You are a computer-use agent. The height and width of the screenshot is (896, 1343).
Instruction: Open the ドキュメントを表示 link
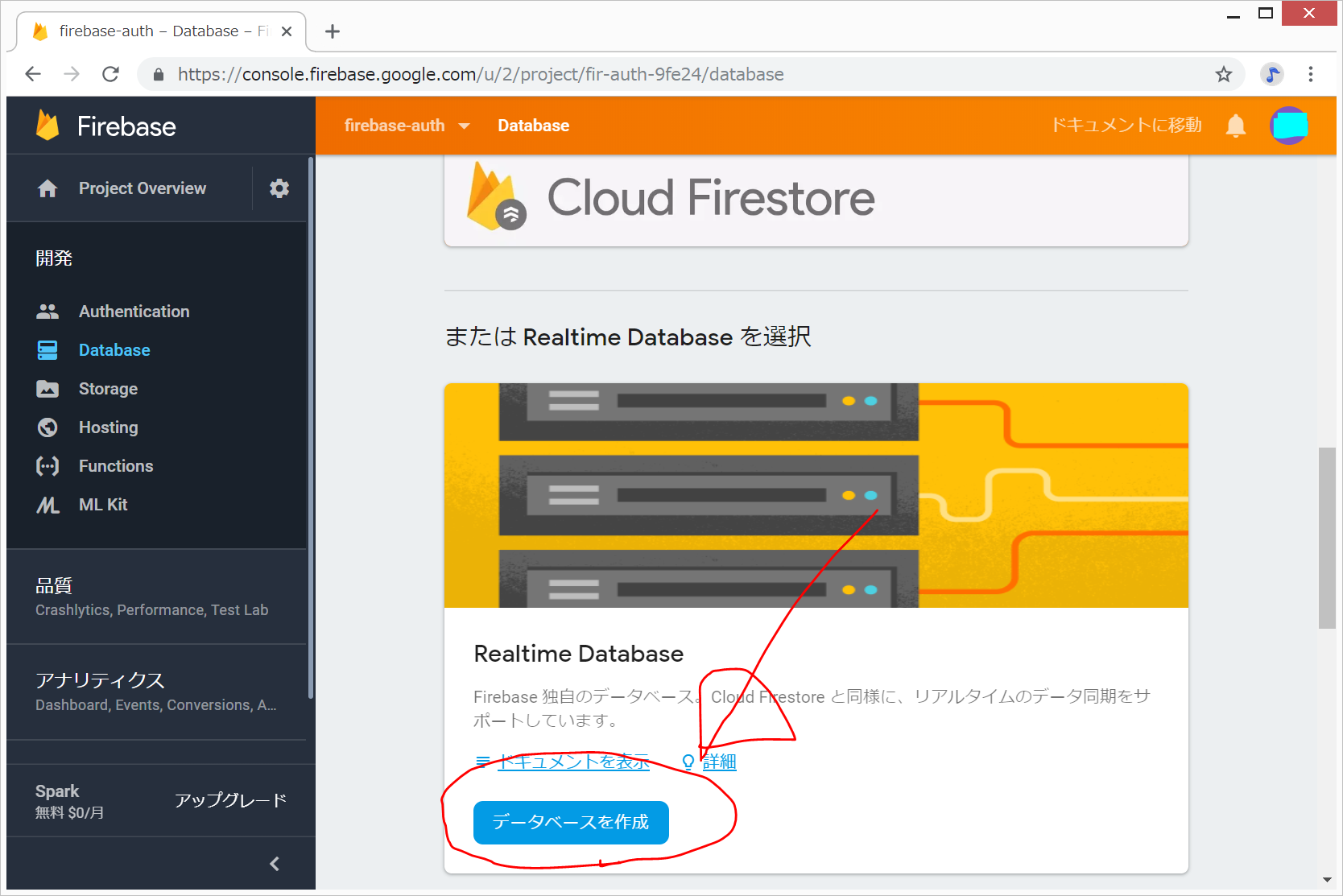tap(572, 762)
